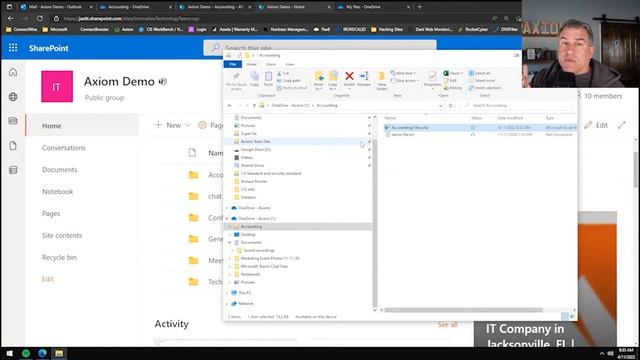Expand the This PC tree node
This screenshot has height=360, width=640.
[227, 293]
